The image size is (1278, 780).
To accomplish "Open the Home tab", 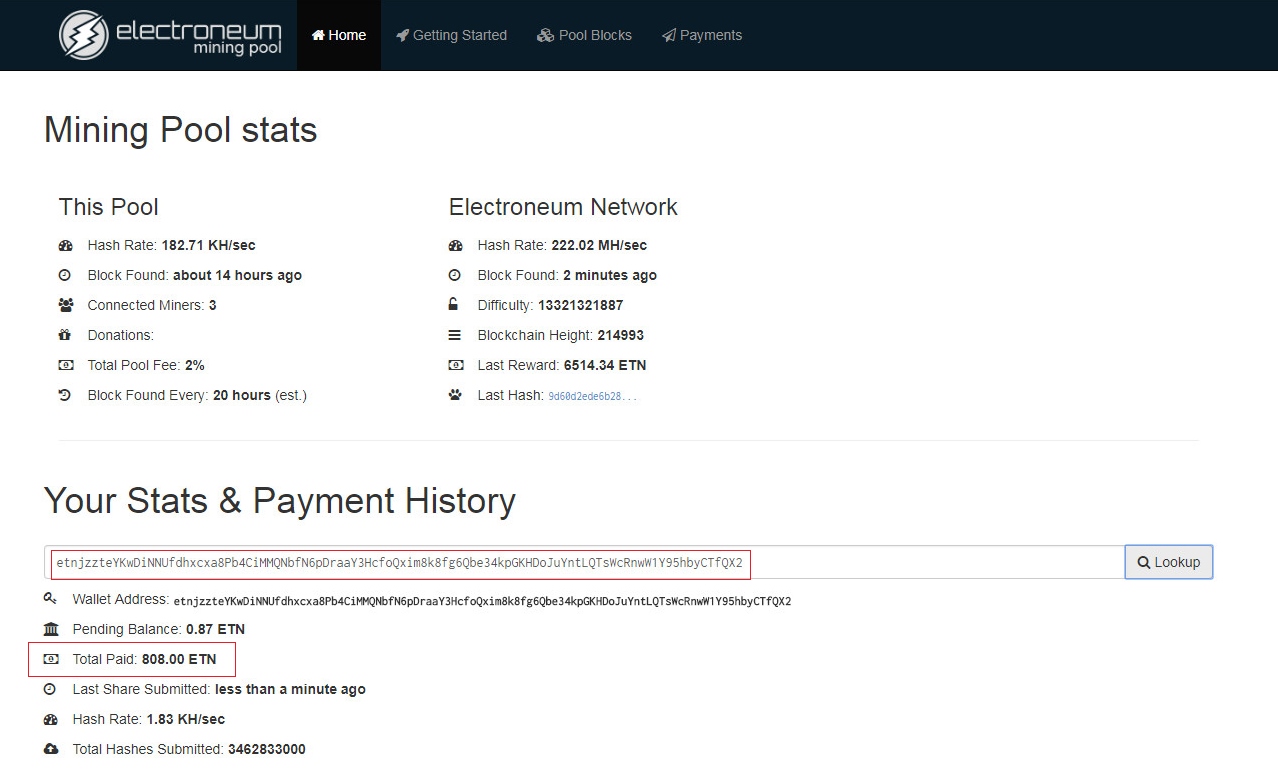I will (339, 35).
